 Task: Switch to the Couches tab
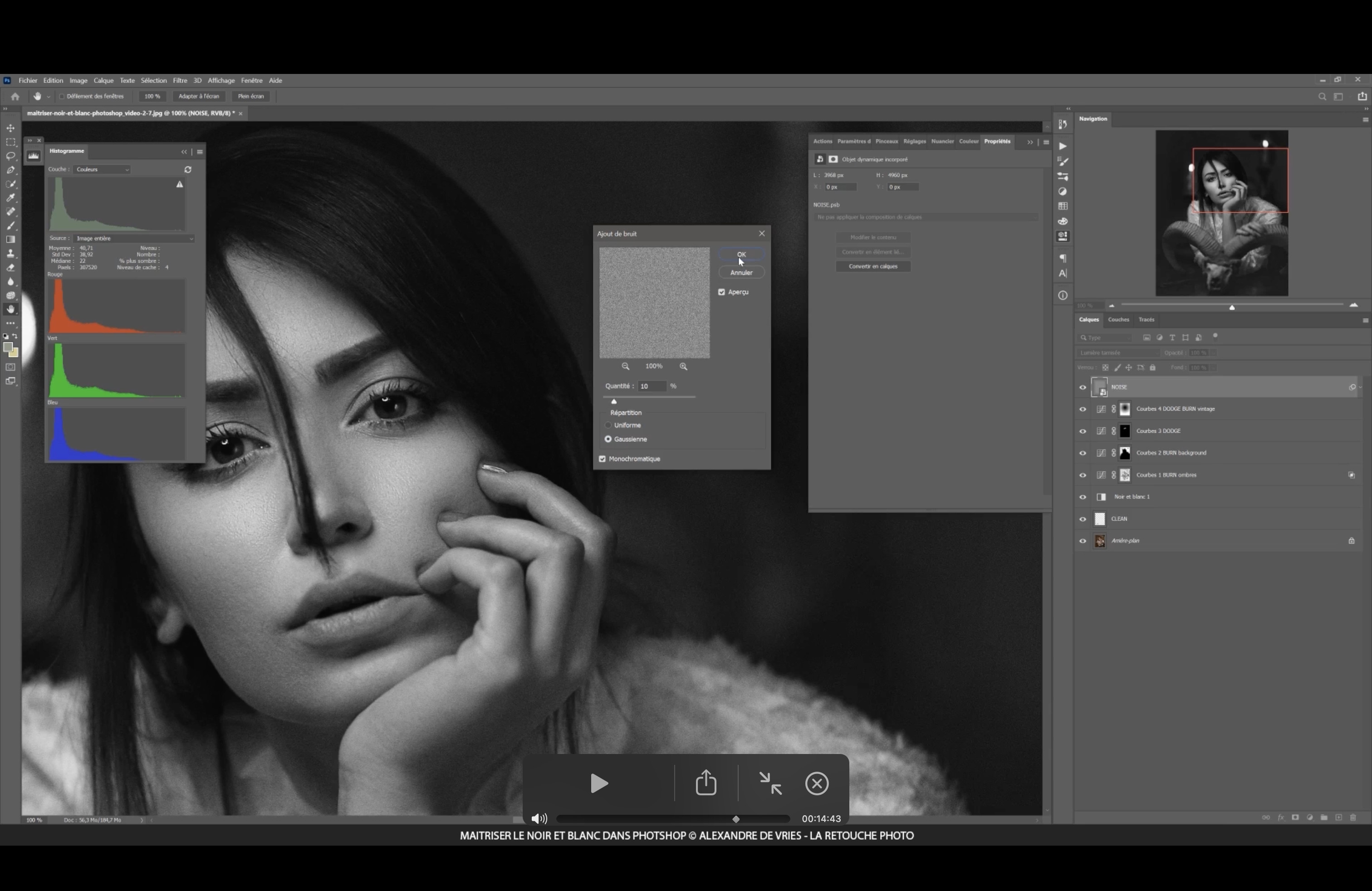coord(1118,320)
